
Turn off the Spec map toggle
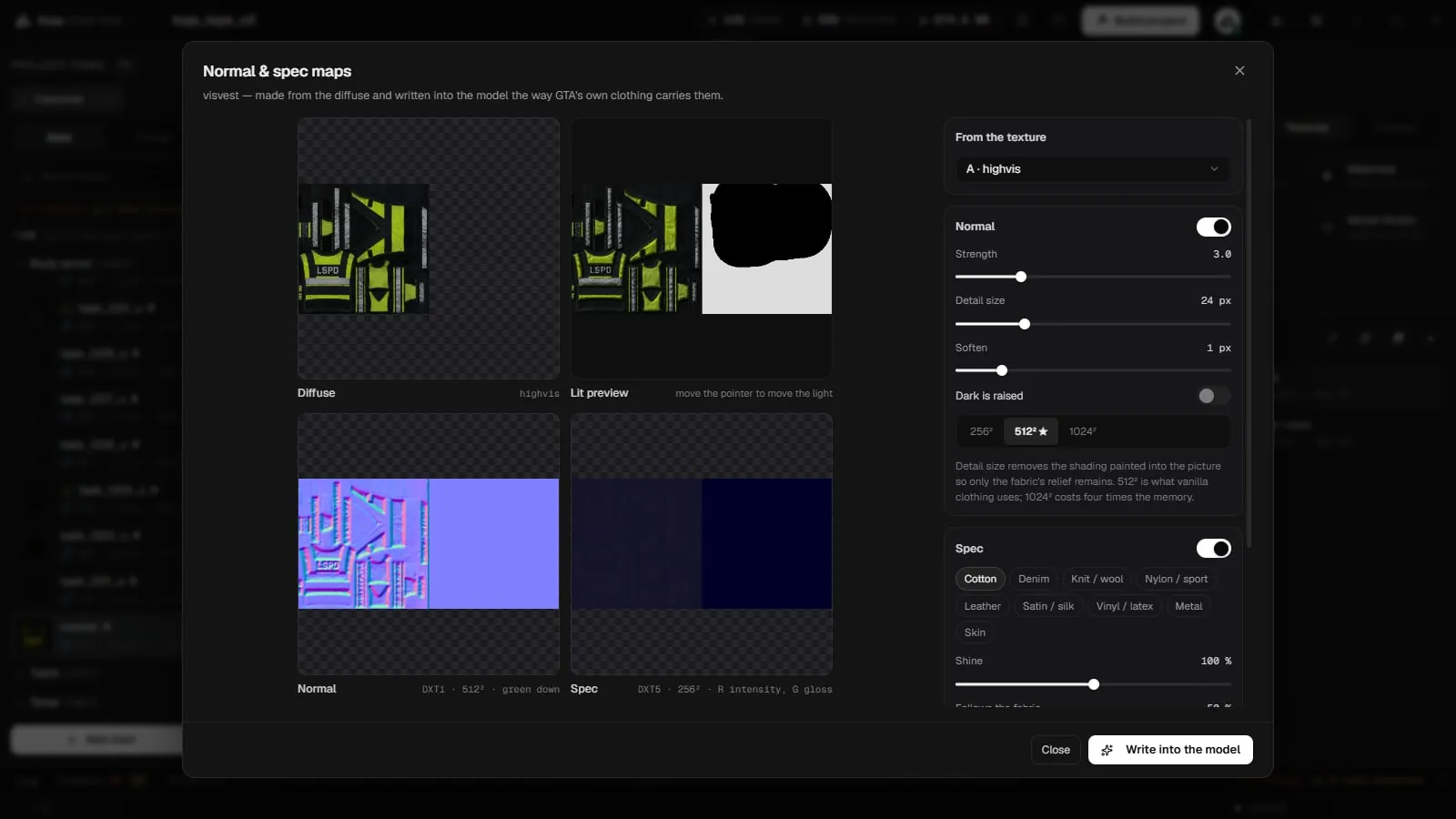point(1213,549)
